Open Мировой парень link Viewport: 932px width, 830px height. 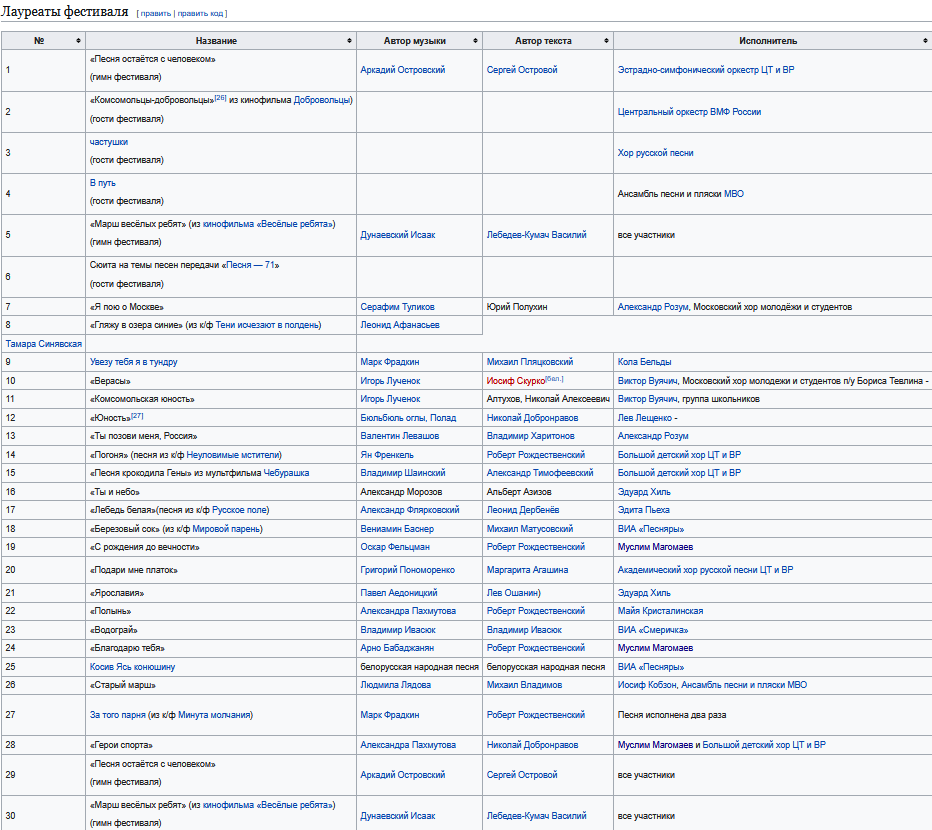coord(226,529)
